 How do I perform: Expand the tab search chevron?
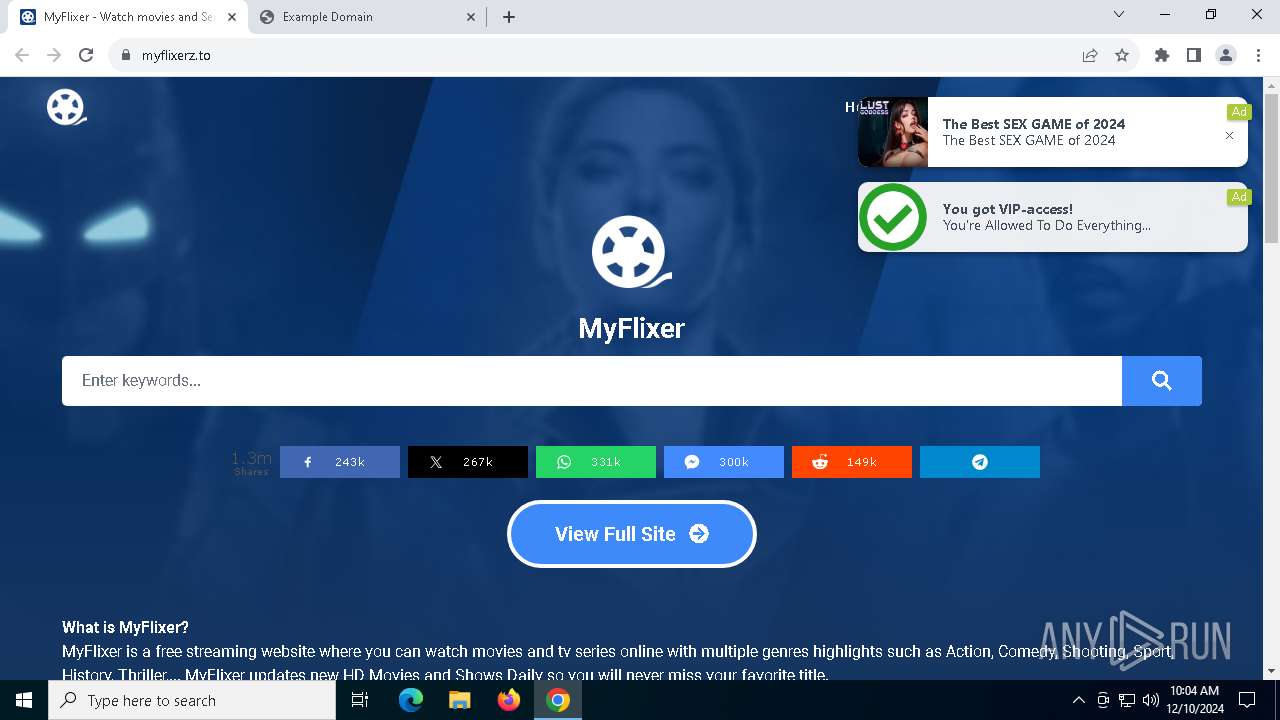1119,15
